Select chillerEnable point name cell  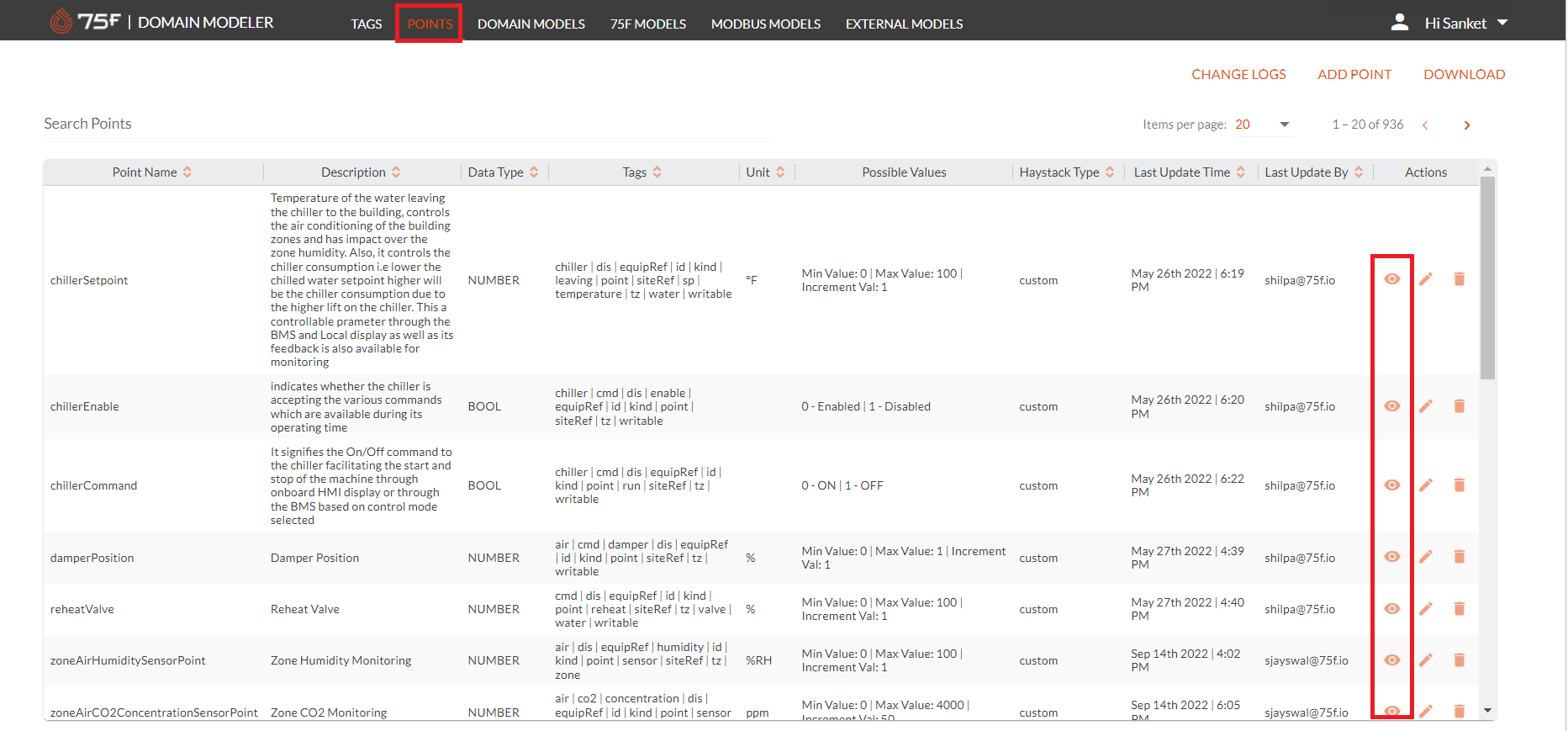(x=85, y=406)
